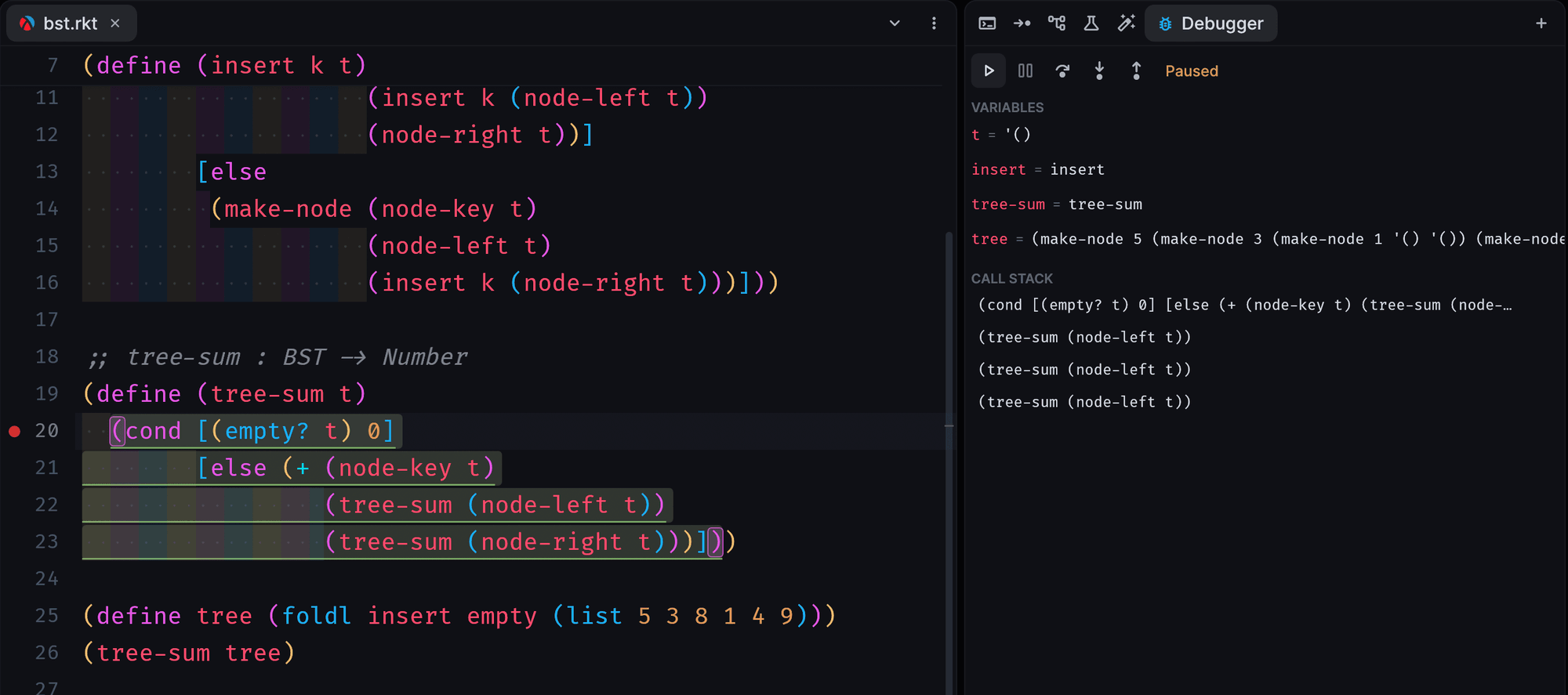This screenshot has height=695, width=1568.
Task: Continue execution with the play button
Action: (x=989, y=71)
